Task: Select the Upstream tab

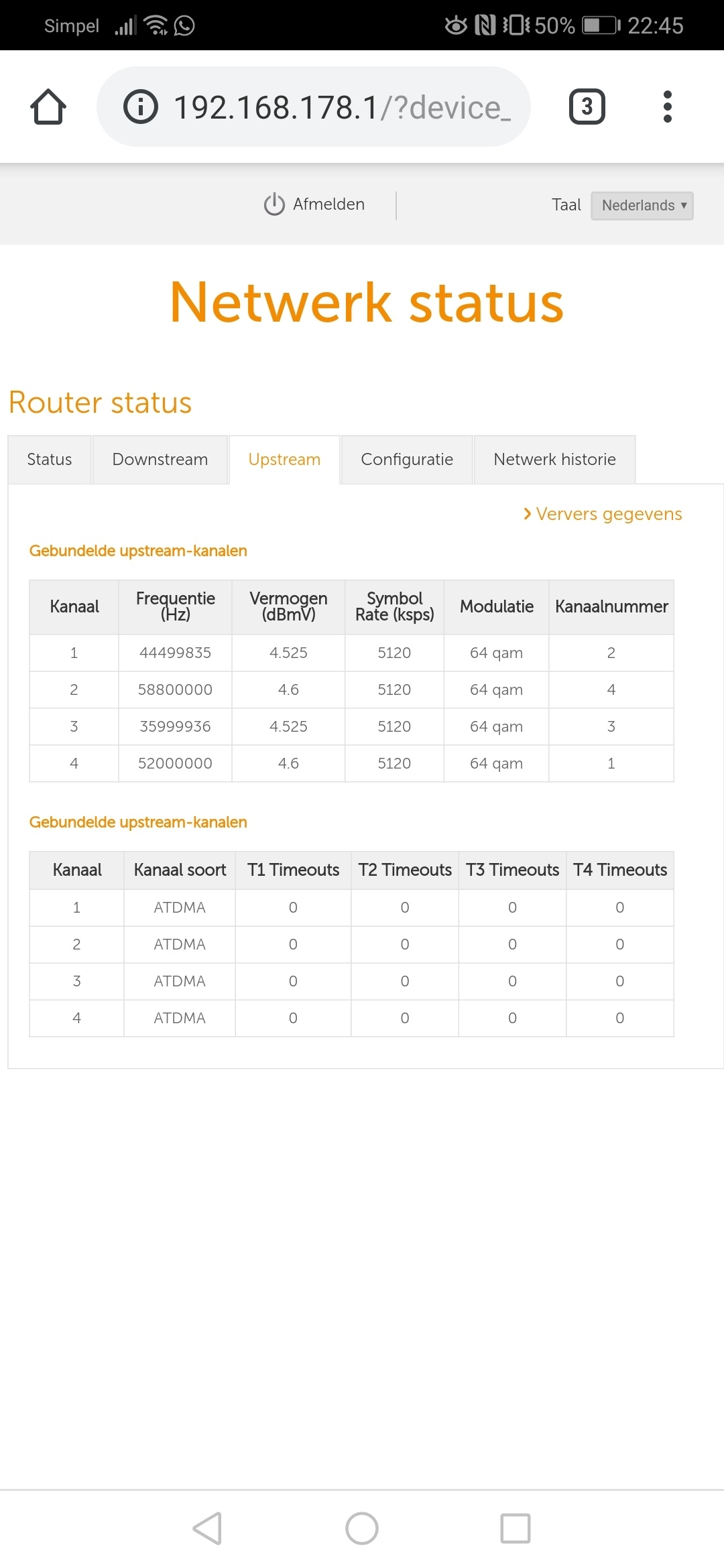Action: 284,460
